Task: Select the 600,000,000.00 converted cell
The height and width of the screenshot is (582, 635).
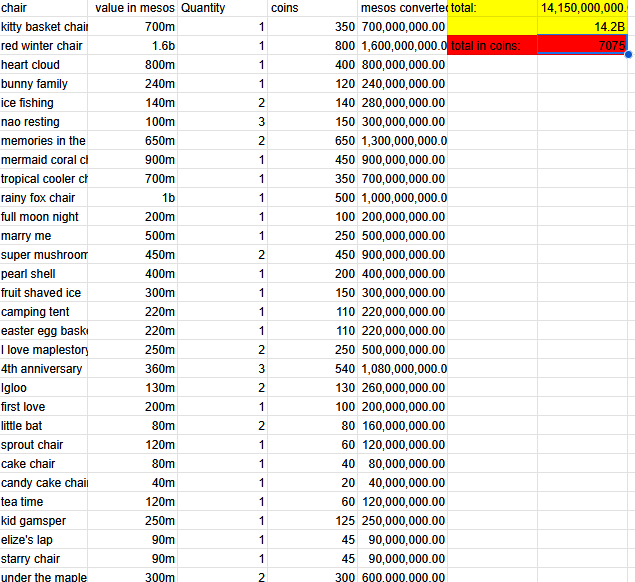Action: coord(403,576)
